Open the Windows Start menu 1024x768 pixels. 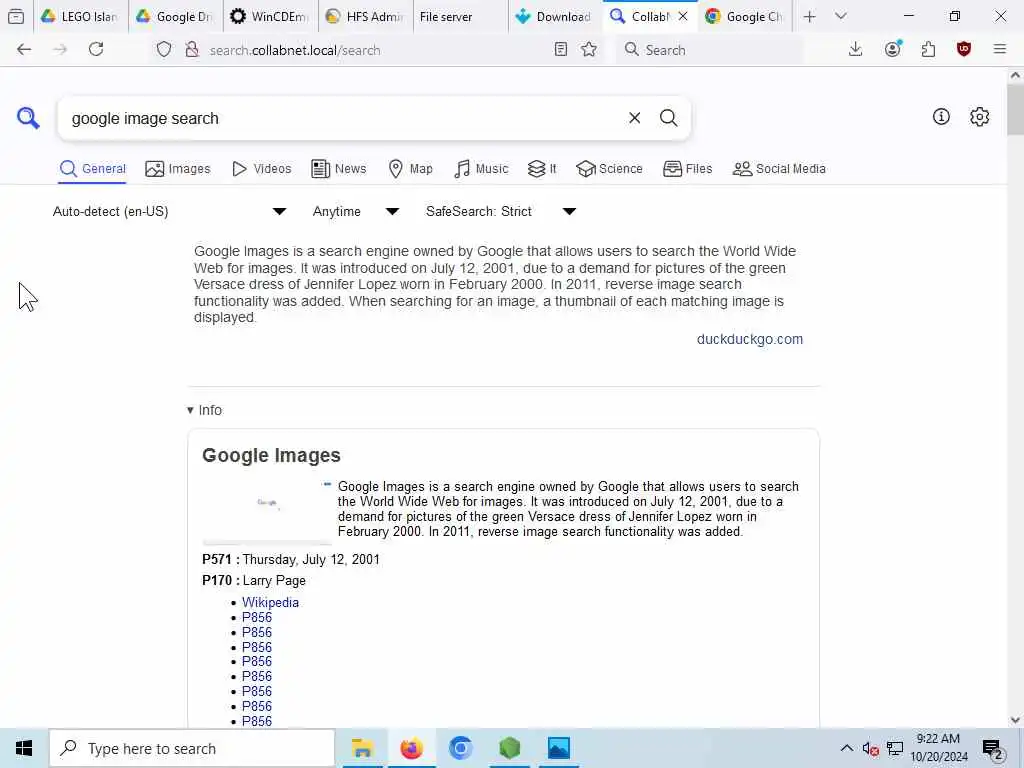[x=24, y=748]
